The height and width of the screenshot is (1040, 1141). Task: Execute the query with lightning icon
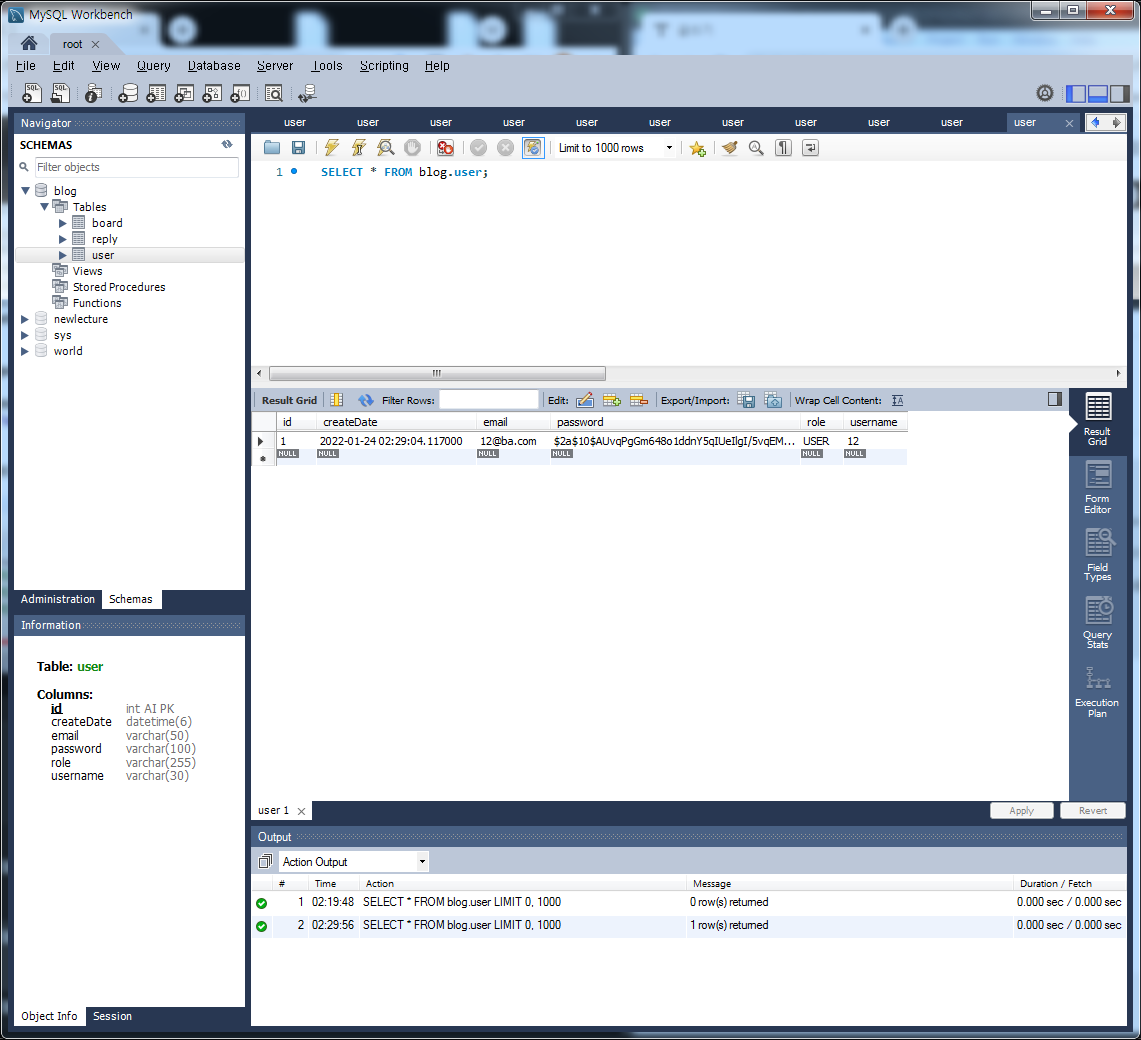coord(332,148)
